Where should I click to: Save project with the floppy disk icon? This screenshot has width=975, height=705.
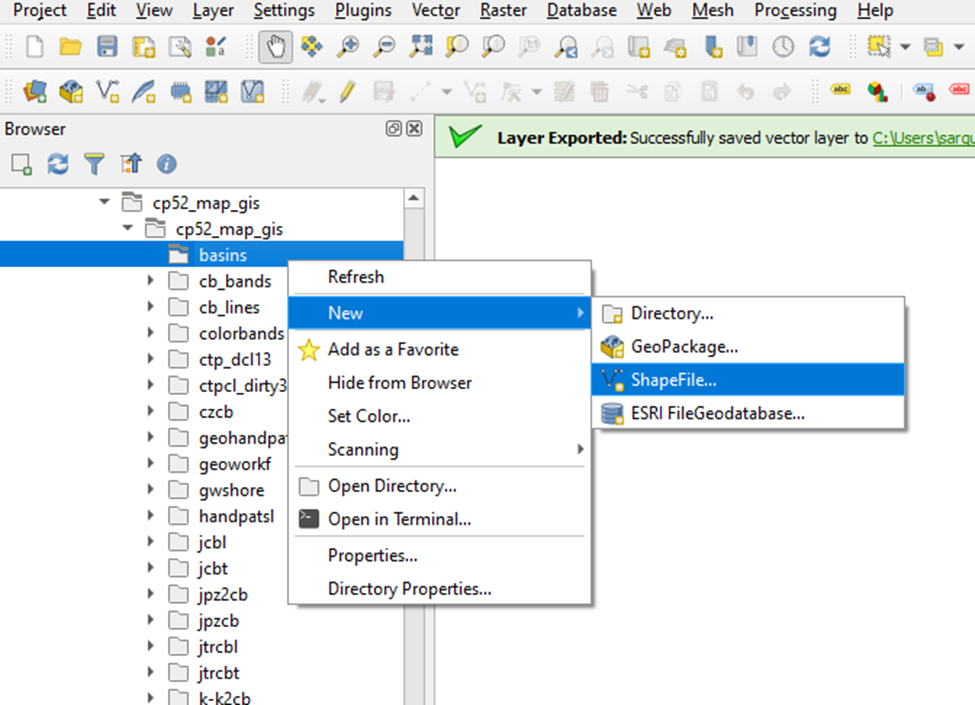click(107, 47)
